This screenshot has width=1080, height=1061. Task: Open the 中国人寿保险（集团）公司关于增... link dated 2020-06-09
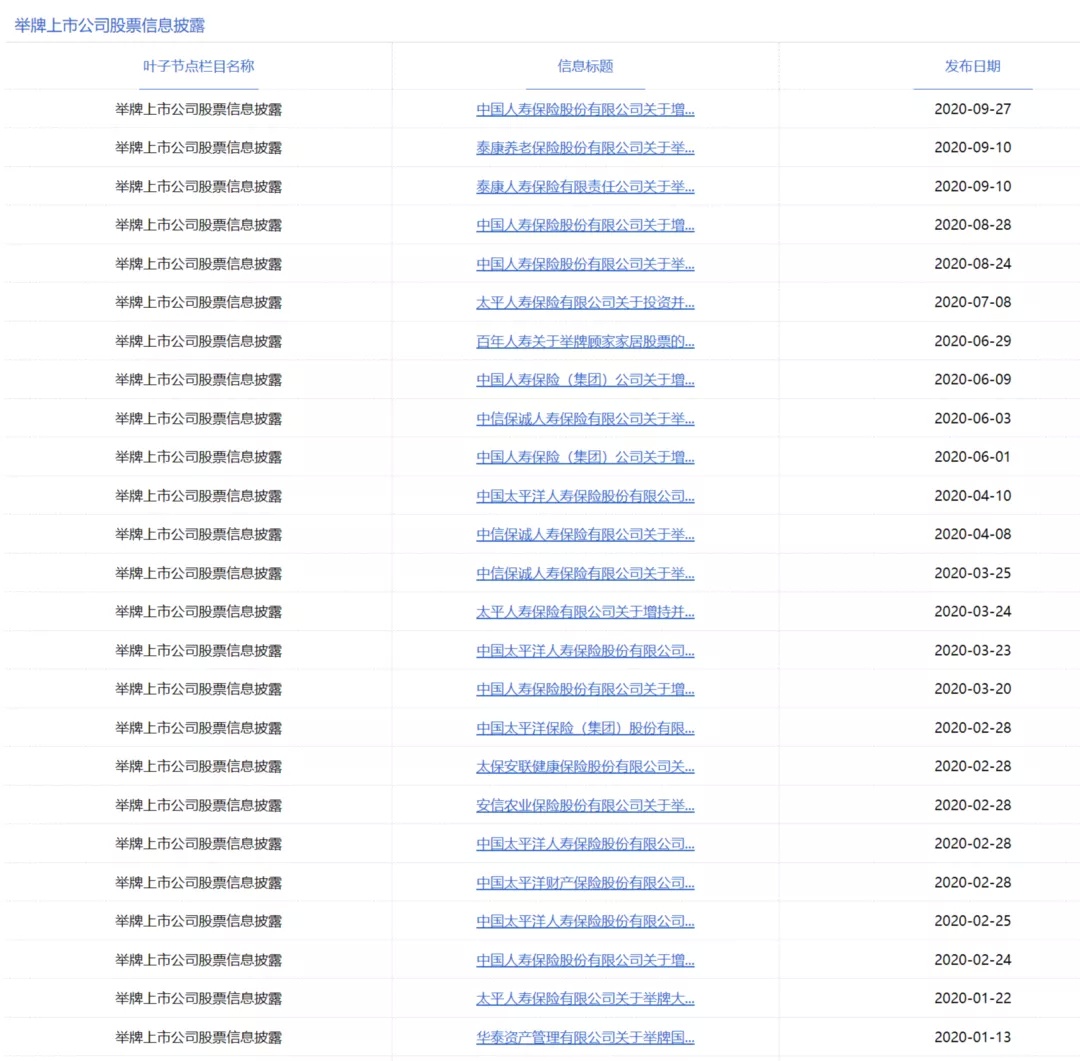585,380
